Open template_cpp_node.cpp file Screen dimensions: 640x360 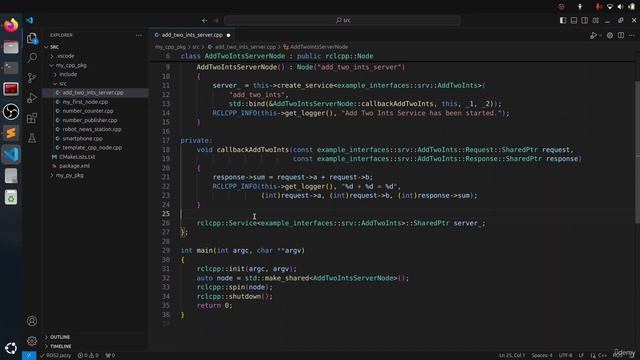click(92, 148)
